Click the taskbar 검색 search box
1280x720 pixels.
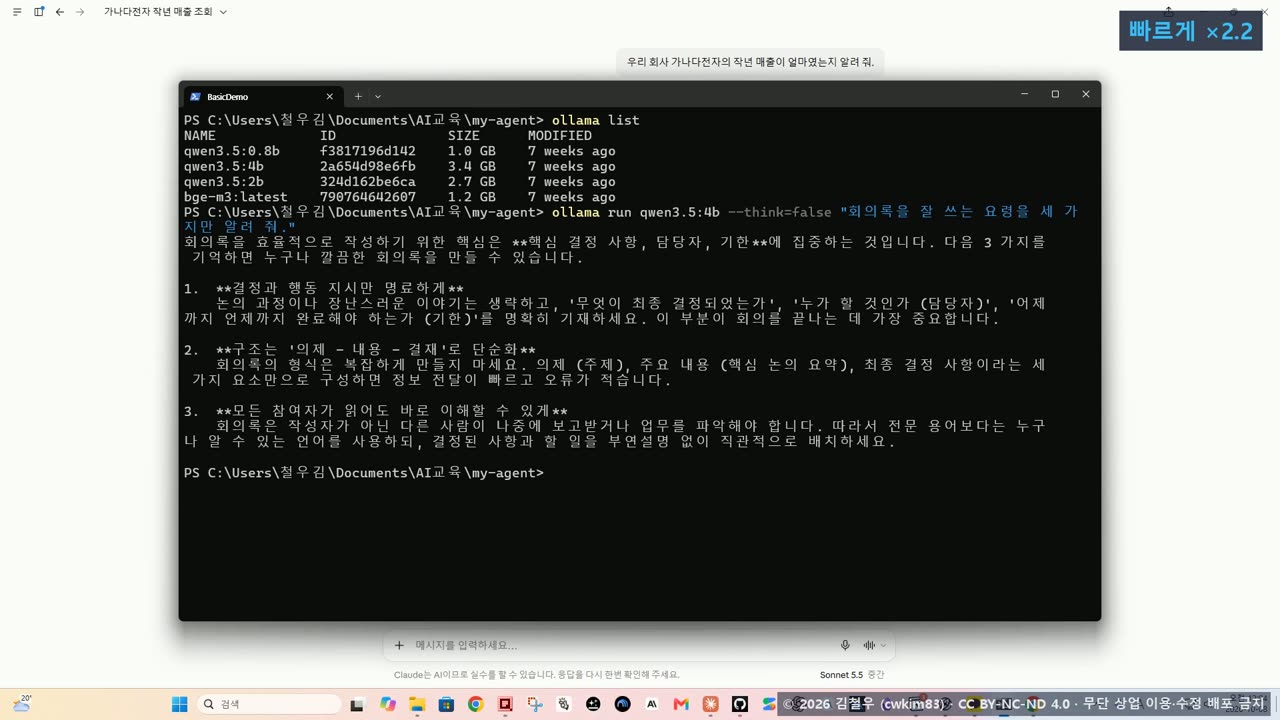[270, 704]
